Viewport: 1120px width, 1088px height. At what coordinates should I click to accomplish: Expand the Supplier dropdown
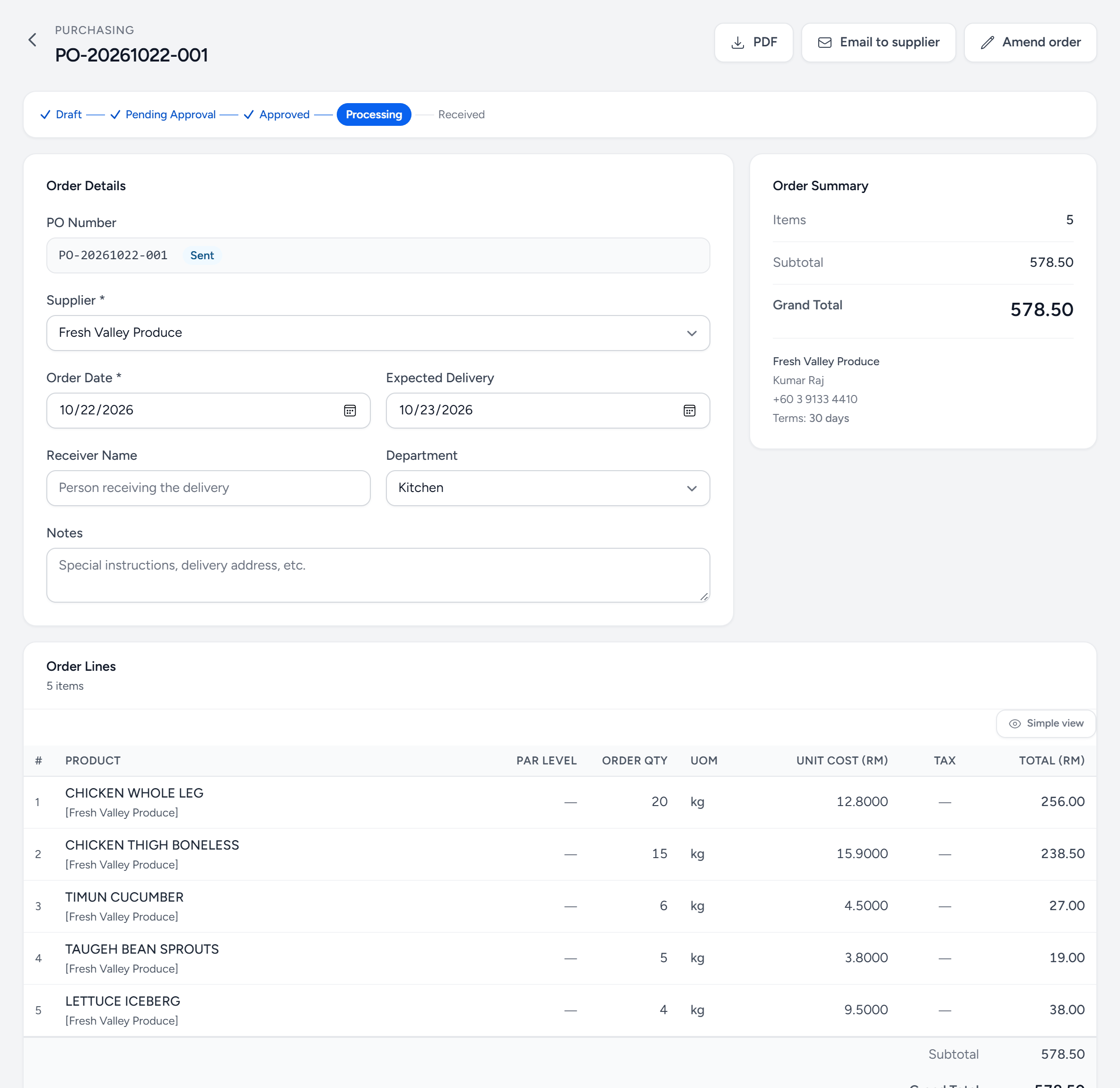[x=378, y=333]
